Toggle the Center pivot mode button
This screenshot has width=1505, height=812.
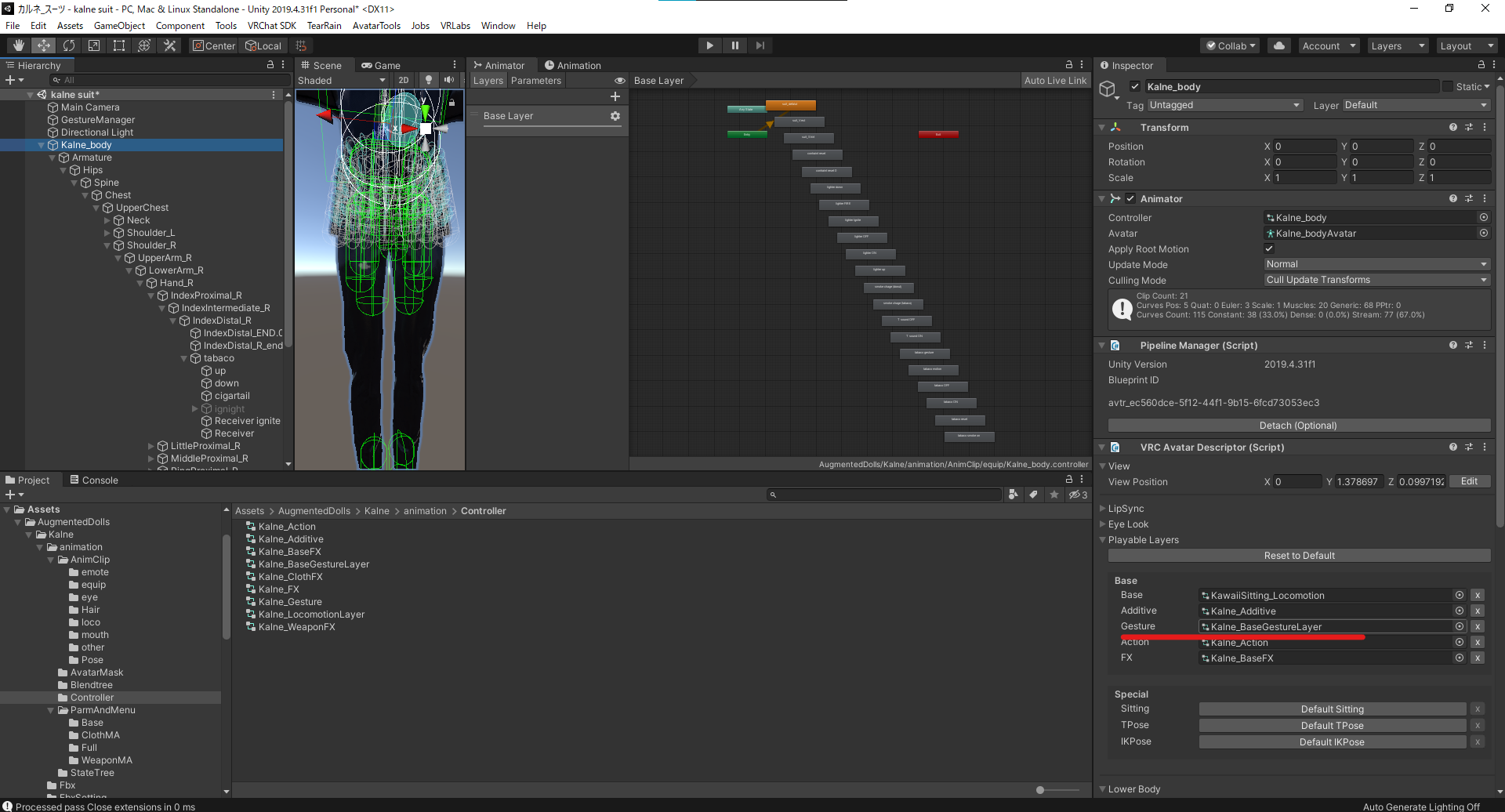pos(213,45)
